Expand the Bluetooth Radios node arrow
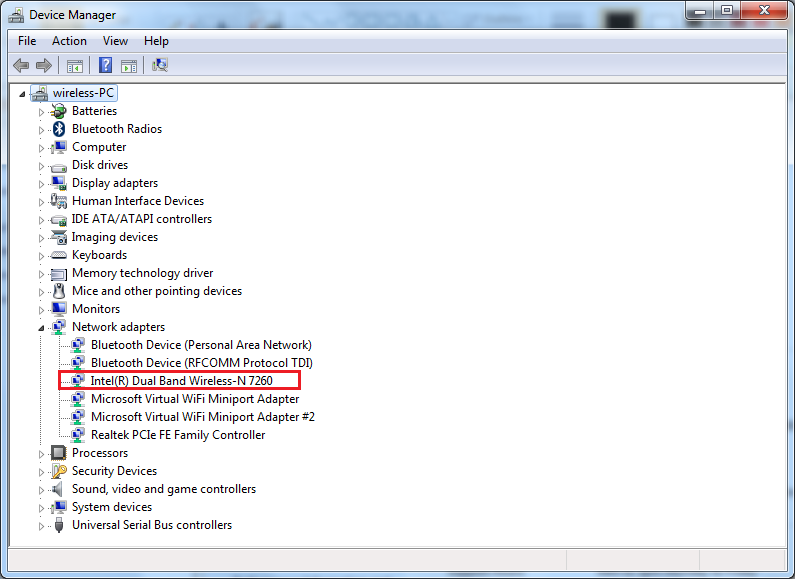795x579 pixels. coord(41,130)
